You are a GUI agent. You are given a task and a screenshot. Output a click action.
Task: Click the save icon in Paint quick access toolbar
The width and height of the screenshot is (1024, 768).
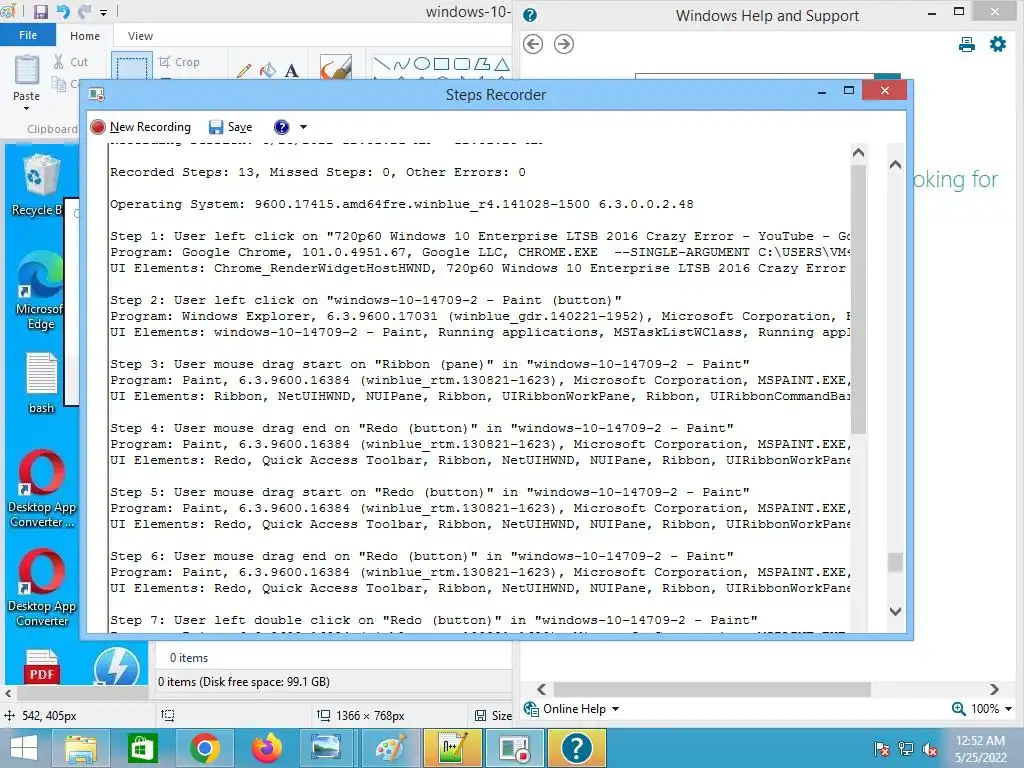40,12
